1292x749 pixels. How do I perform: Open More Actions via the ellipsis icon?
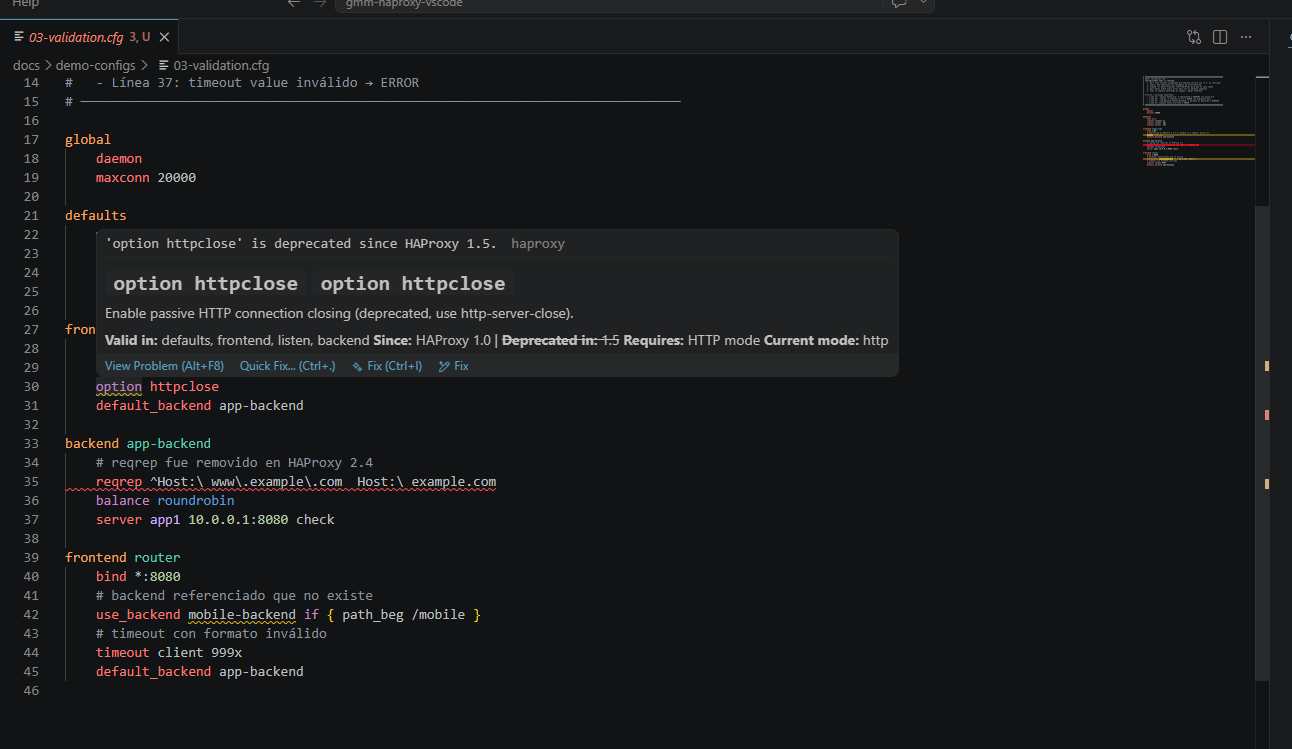tap(1246, 36)
